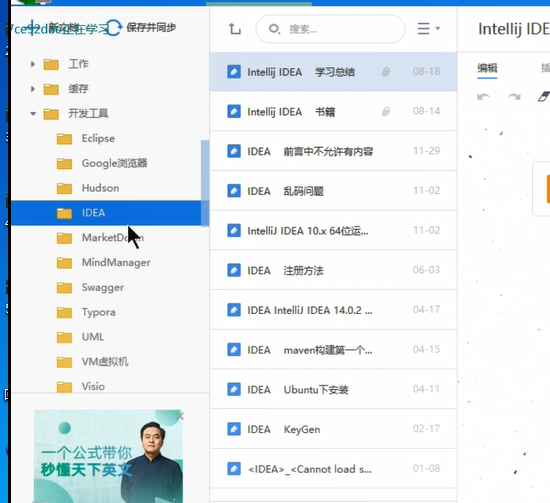Click the save and sync icon

point(114,28)
